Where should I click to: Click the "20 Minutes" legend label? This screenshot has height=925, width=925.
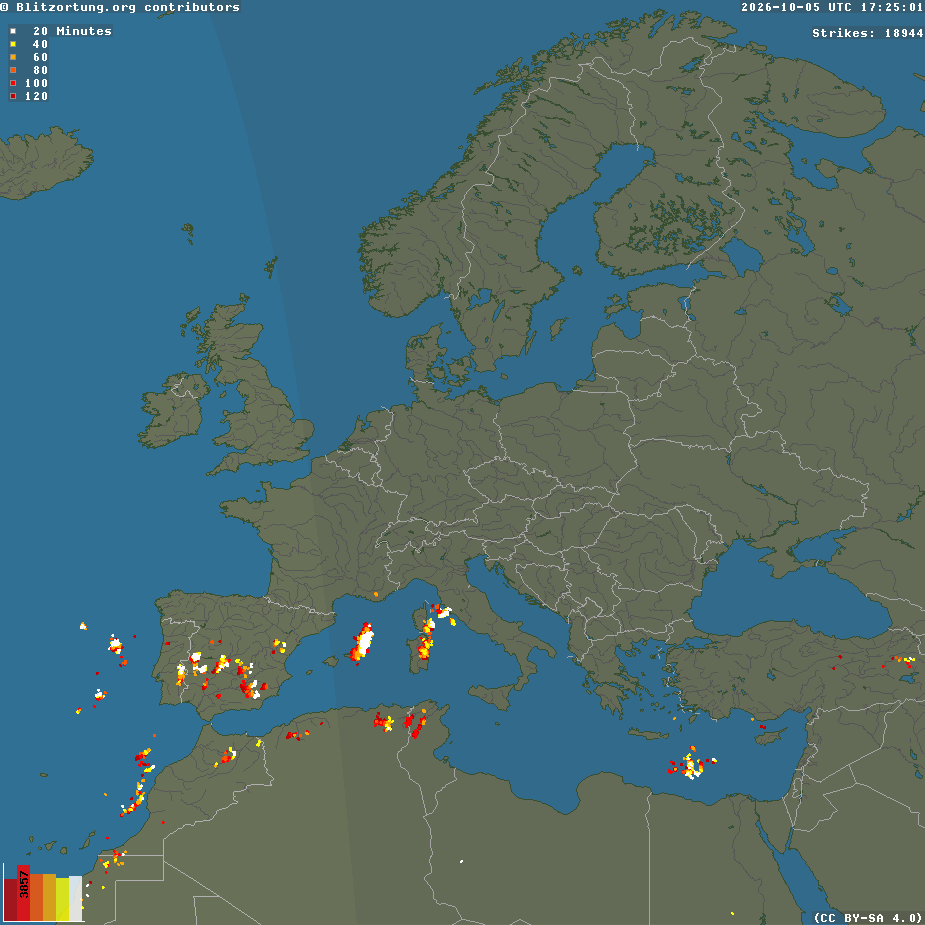point(72,31)
